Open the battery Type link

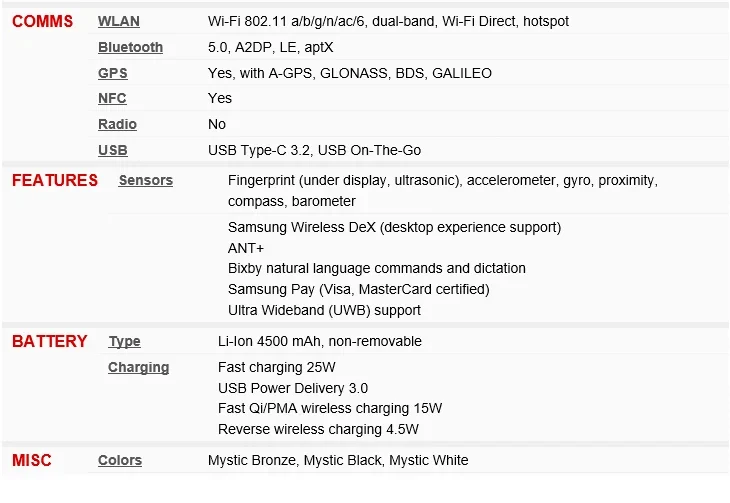pyautogui.click(x=124, y=341)
